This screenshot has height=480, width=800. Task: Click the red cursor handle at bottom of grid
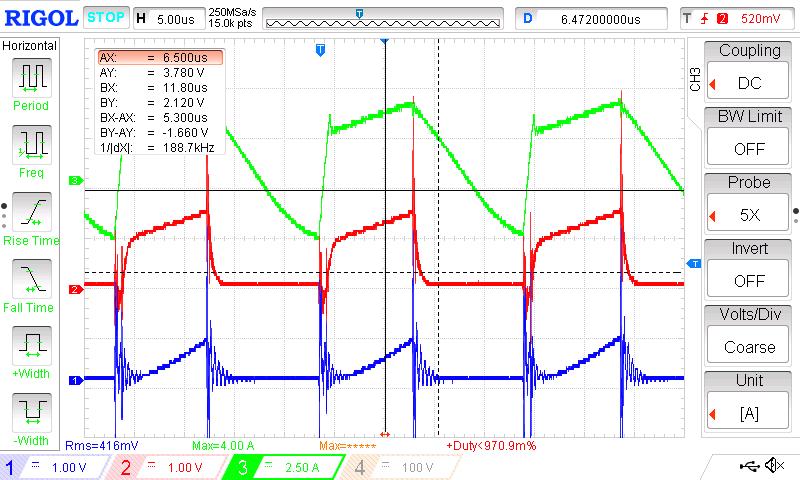tap(385, 434)
